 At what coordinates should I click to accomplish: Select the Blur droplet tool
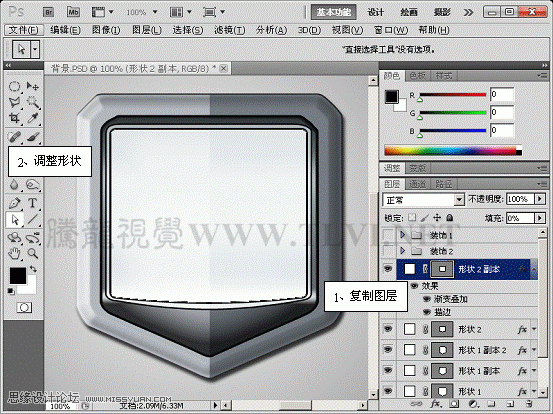pos(14,185)
